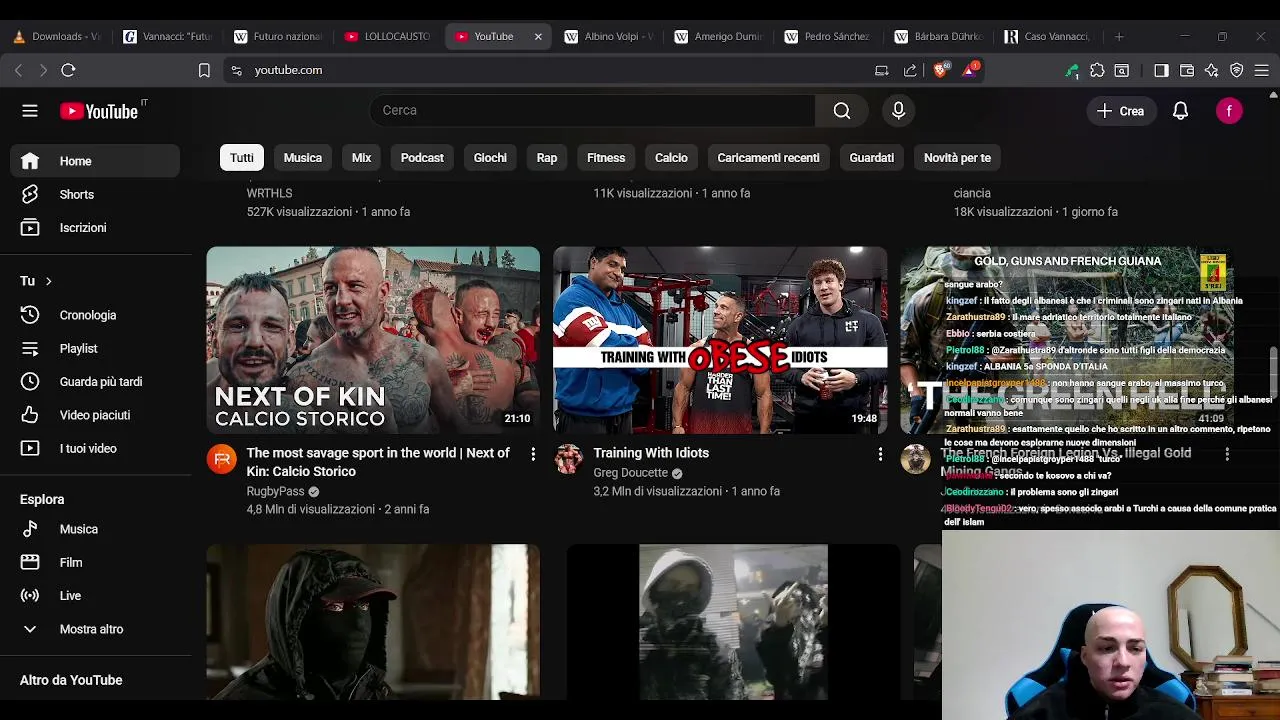Open the Greg Doucette channel avatar

pyautogui.click(x=568, y=459)
